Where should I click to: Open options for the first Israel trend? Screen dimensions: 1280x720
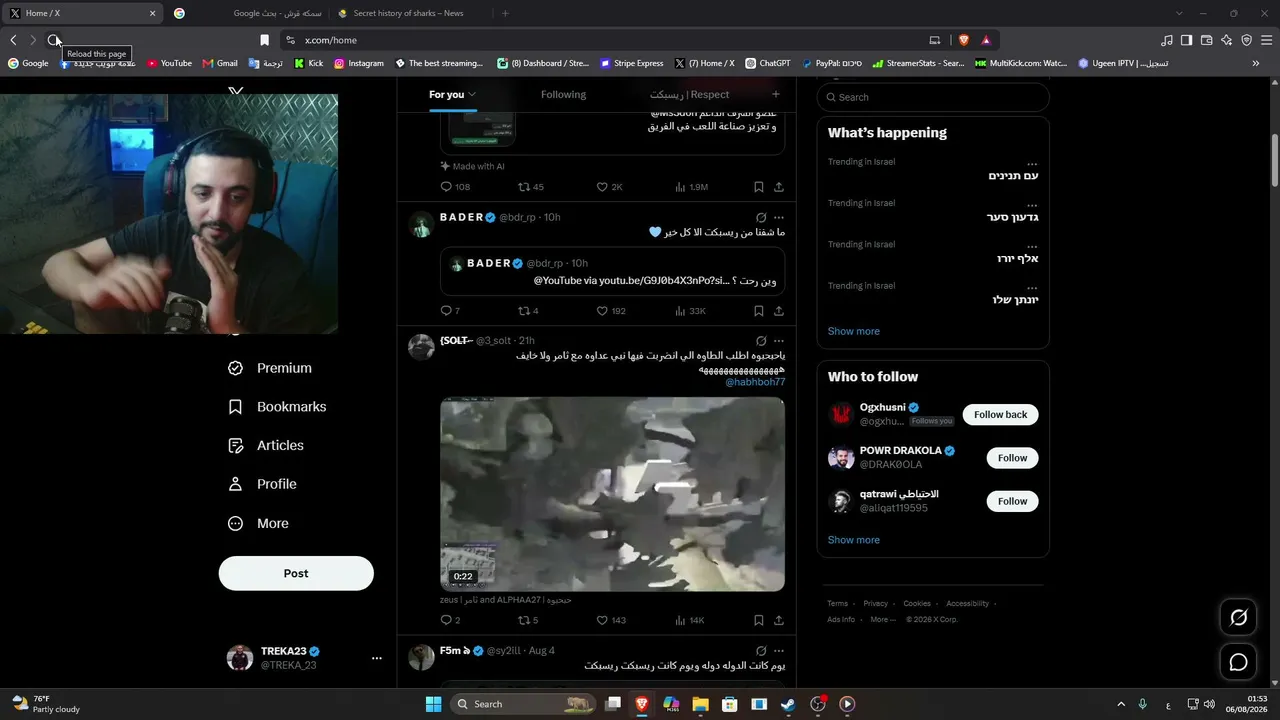tap(1032, 162)
